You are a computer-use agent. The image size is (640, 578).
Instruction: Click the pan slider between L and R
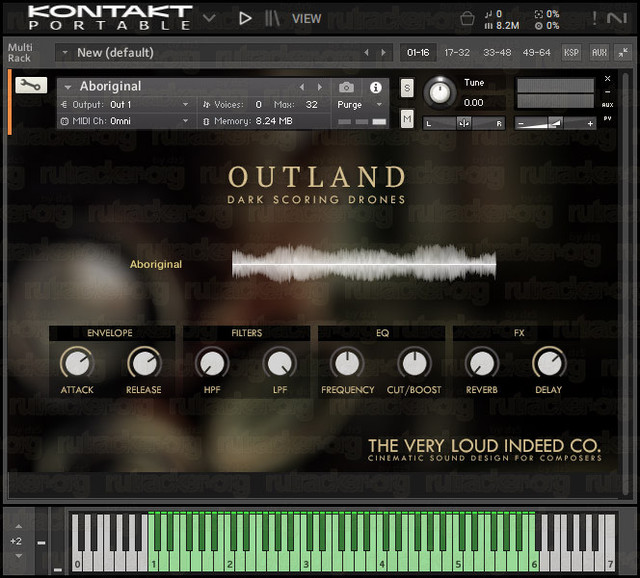464,123
